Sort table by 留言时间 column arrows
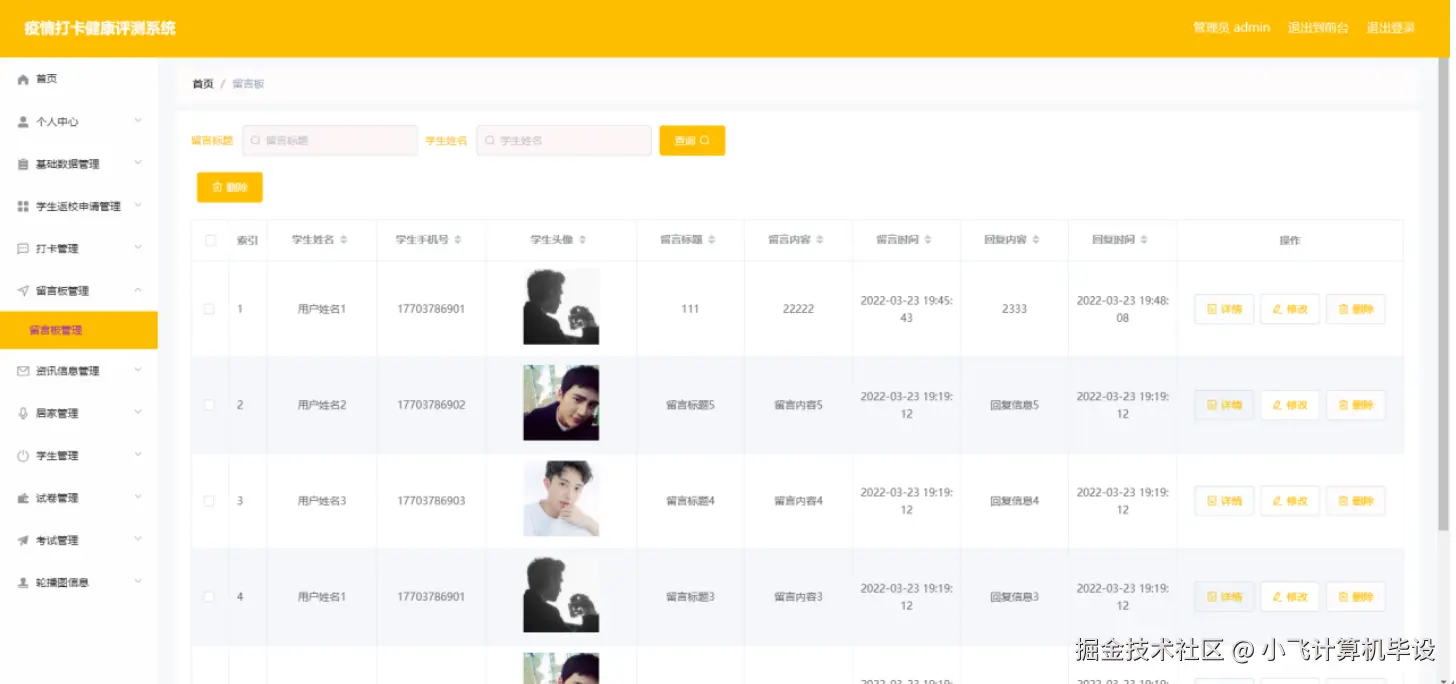 [928, 240]
